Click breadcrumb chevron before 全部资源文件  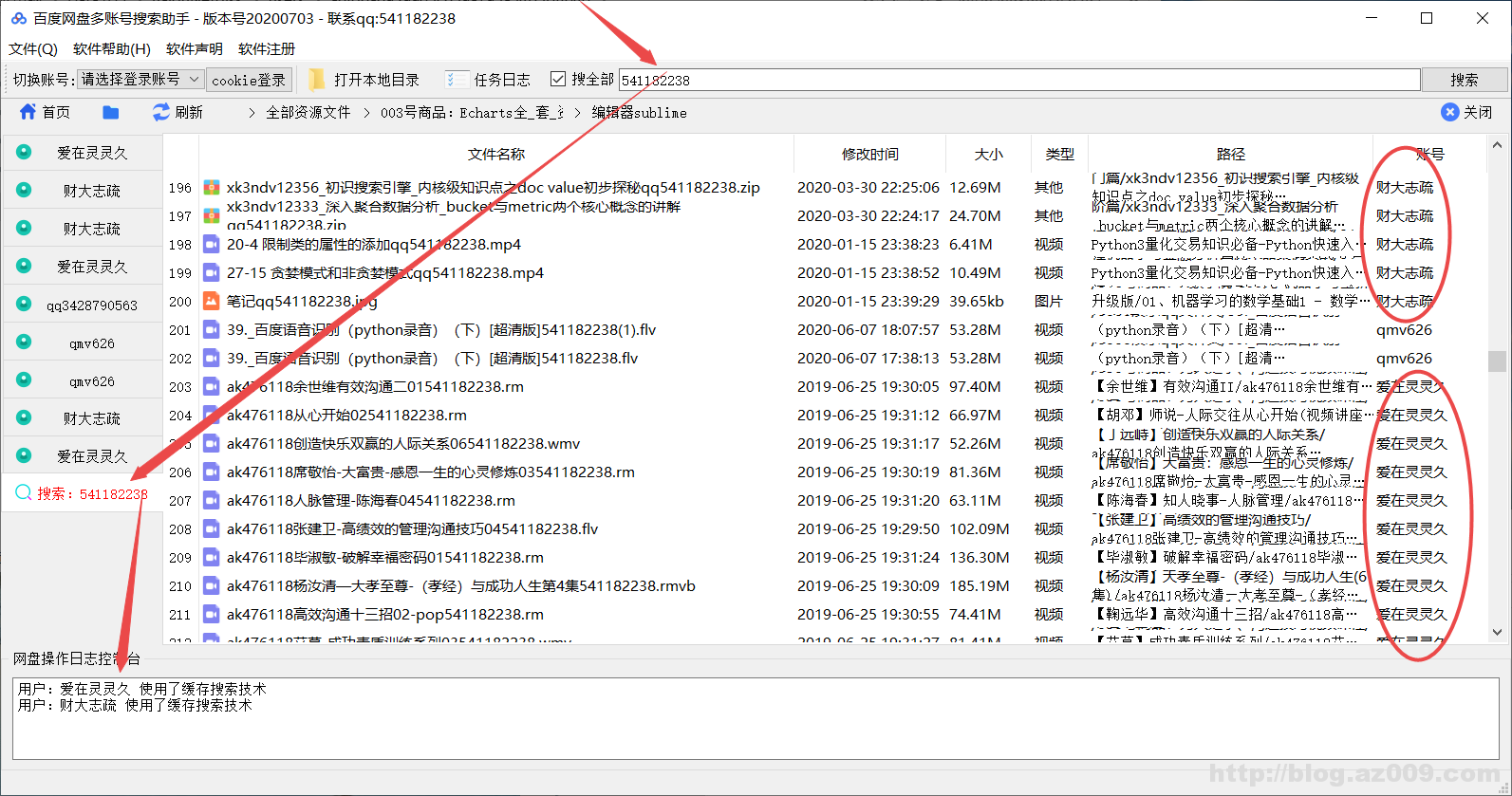(x=252, y=113)
